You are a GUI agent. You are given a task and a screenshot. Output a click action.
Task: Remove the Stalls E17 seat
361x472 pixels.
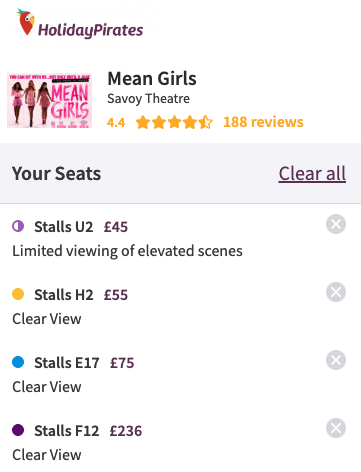pos(336,360)
